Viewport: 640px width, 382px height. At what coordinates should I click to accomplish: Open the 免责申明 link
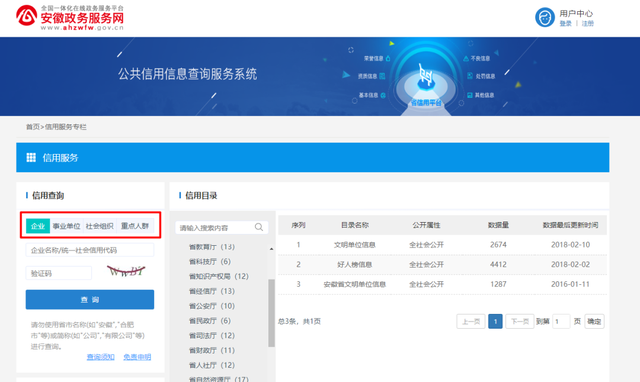click(x=137, y=357)
